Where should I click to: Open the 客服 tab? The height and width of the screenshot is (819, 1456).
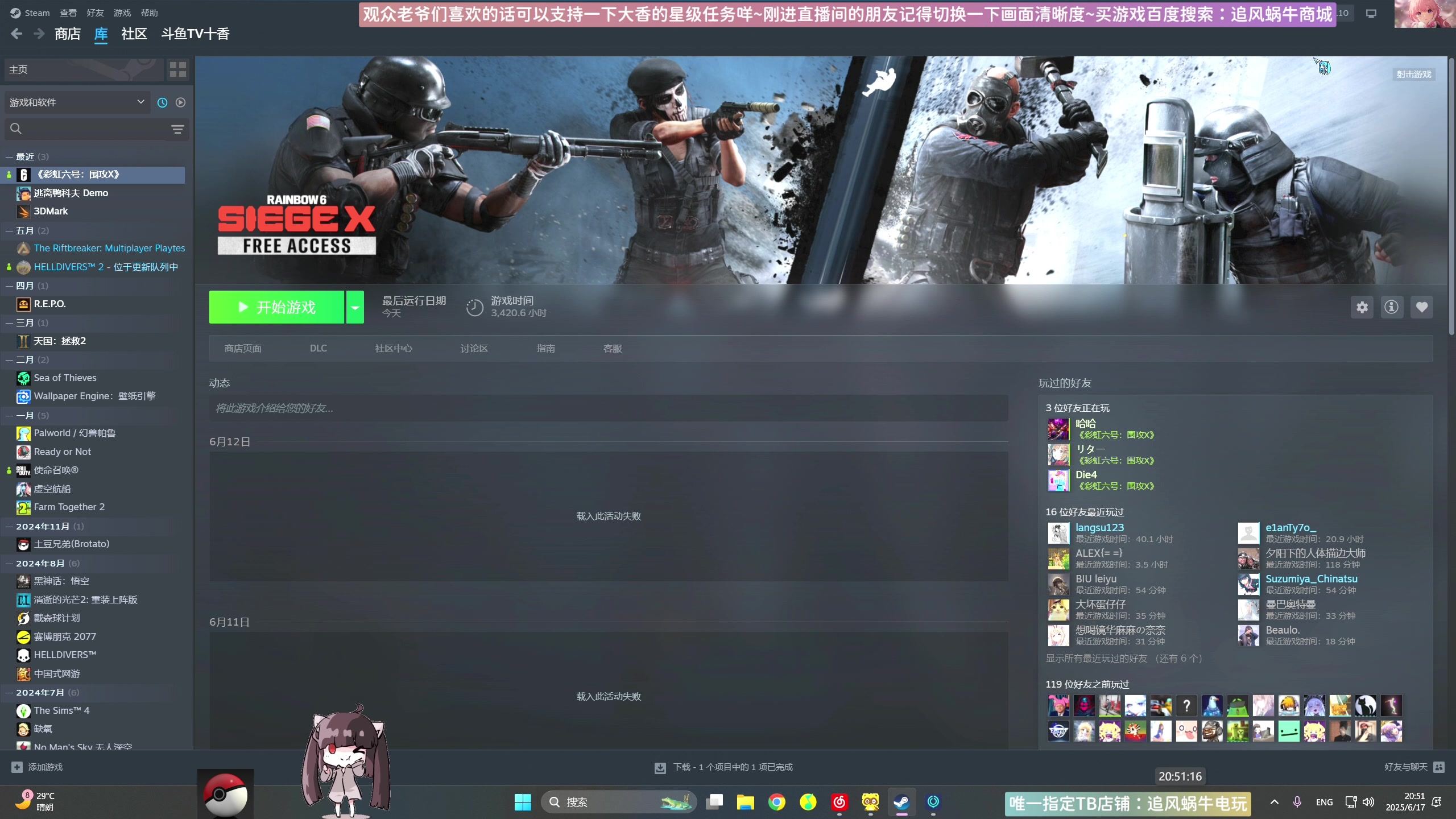[x=613, y=348]
